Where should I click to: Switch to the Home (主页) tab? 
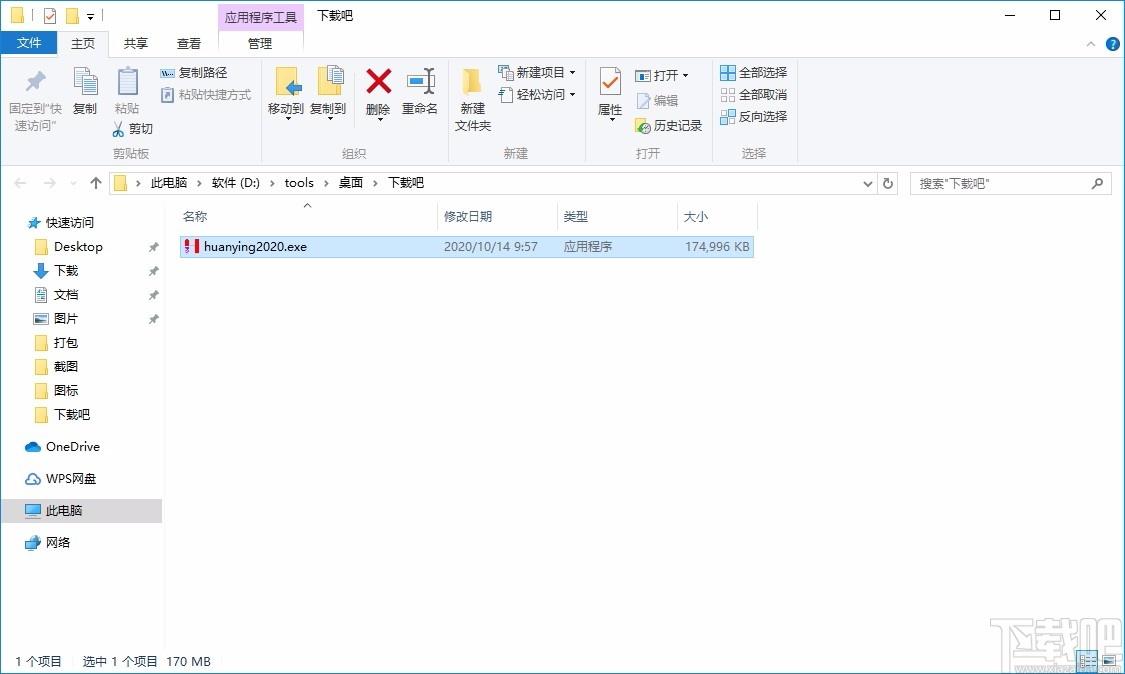[x=83, y=44]
